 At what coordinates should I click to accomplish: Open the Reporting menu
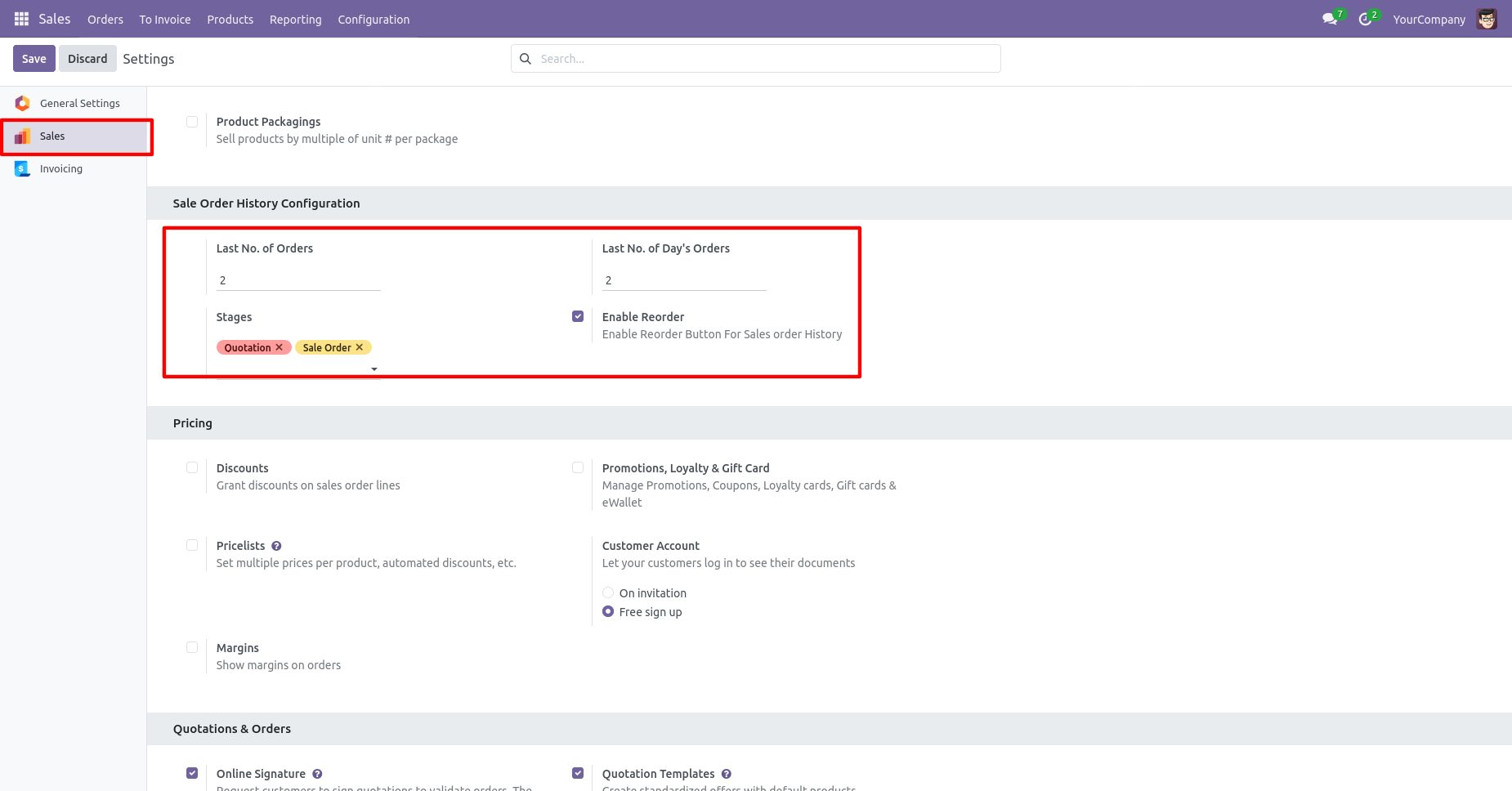click(x=295, y=20)
